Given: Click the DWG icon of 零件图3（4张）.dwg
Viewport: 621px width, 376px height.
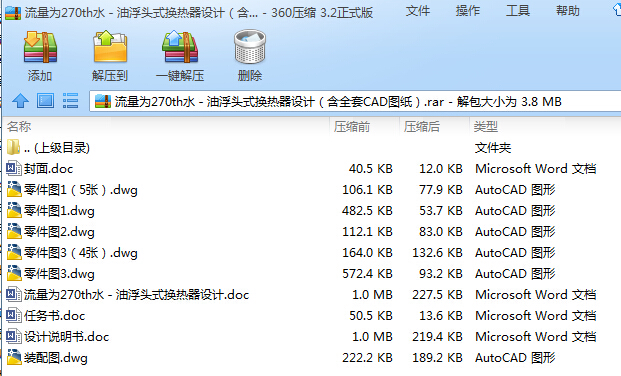Looking at the screenshot, I should [14, 252].
